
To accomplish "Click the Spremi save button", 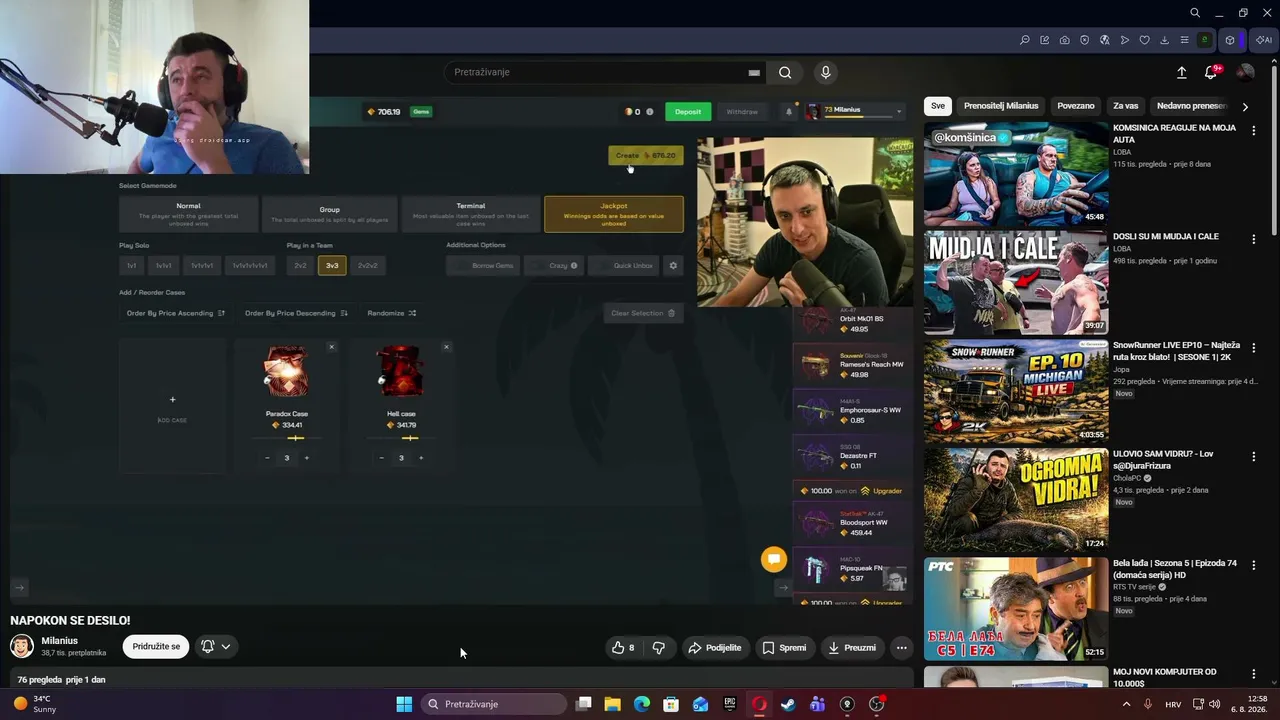I will click(783, 647).
